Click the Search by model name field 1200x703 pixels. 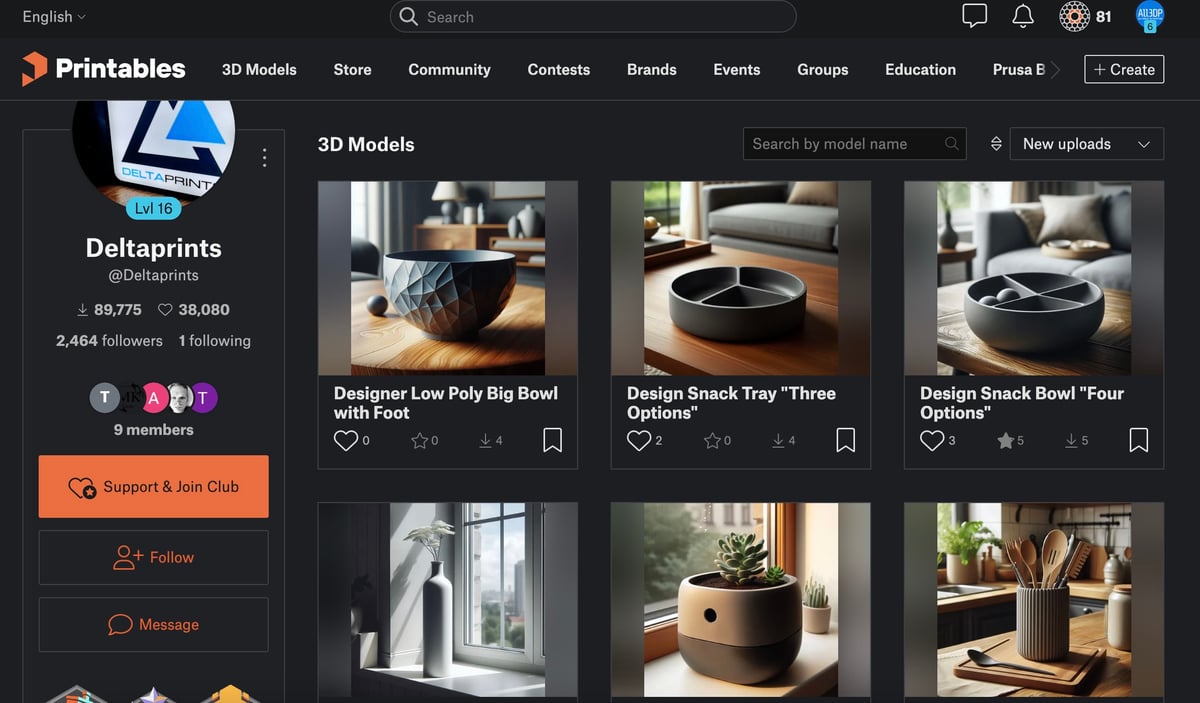(855, 144)
